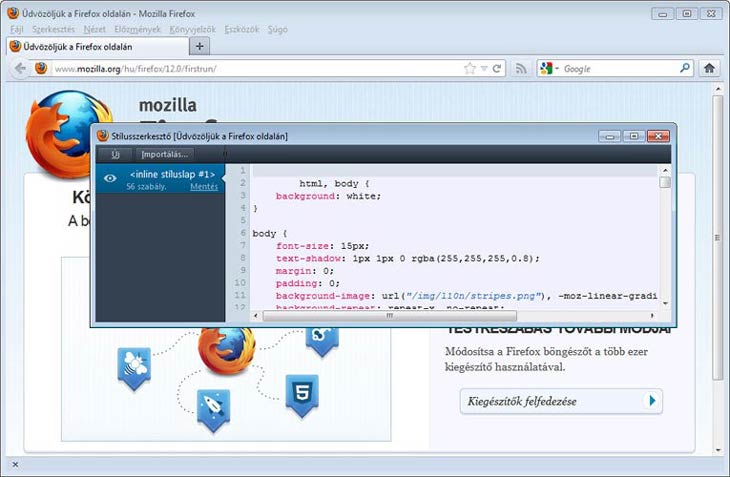Click the '/img/l10n/stripes.png' url text

473,296
